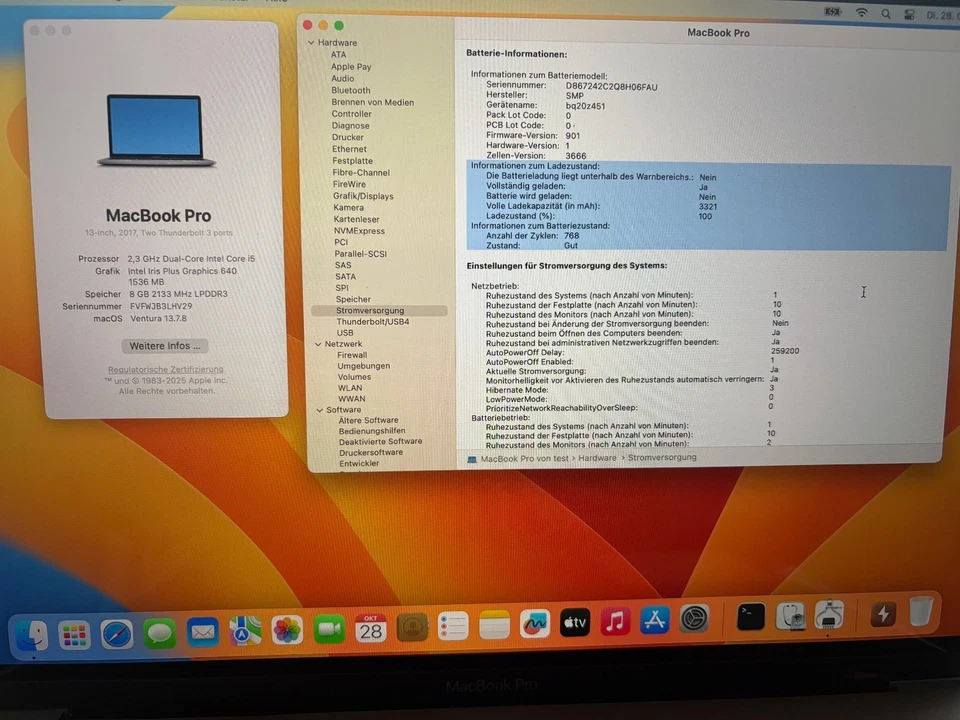This screenshot has height=720, width=960.
Task: Open the Grafik/Displays hardware section
Action: pyautogui.click(x=362, y=195)
